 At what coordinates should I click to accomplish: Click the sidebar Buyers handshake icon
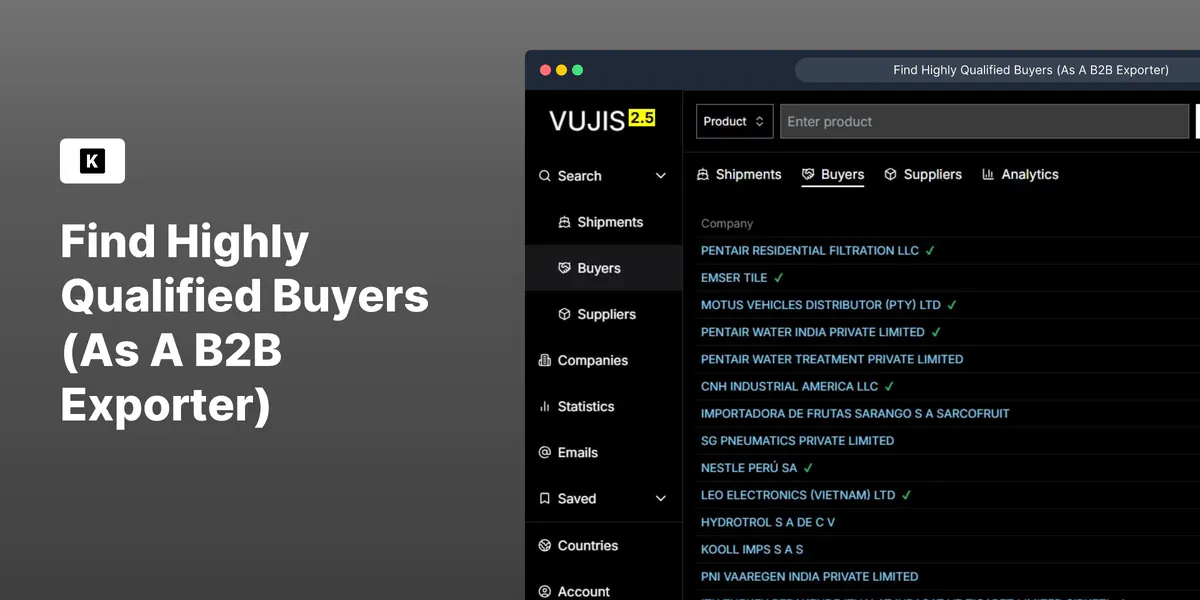[564, 268]
